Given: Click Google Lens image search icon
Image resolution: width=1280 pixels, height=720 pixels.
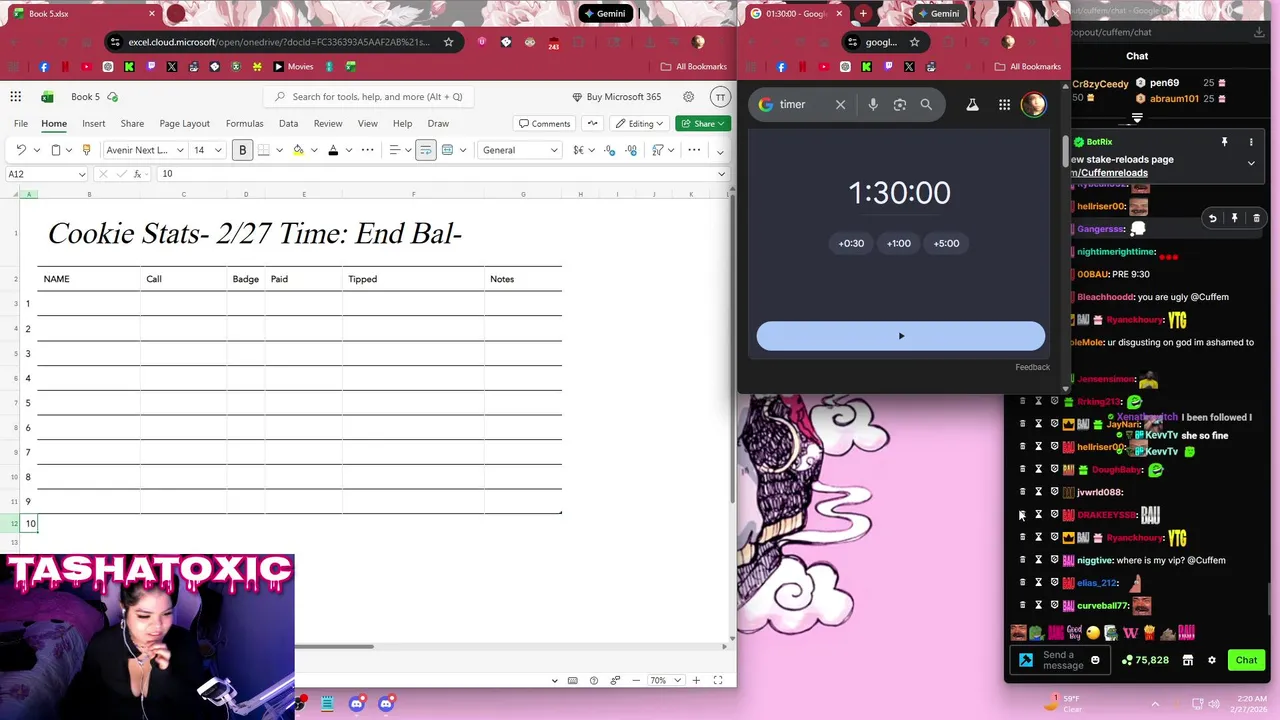Looking at the screenshot, I should pos(900,104).
